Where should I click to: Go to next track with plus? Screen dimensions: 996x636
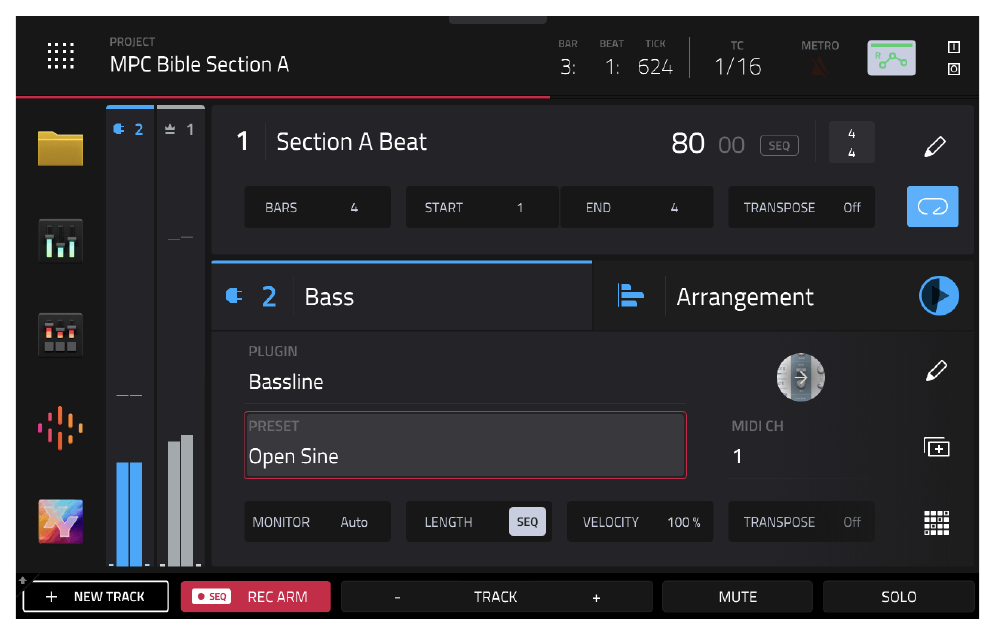[x=596, y=597]
